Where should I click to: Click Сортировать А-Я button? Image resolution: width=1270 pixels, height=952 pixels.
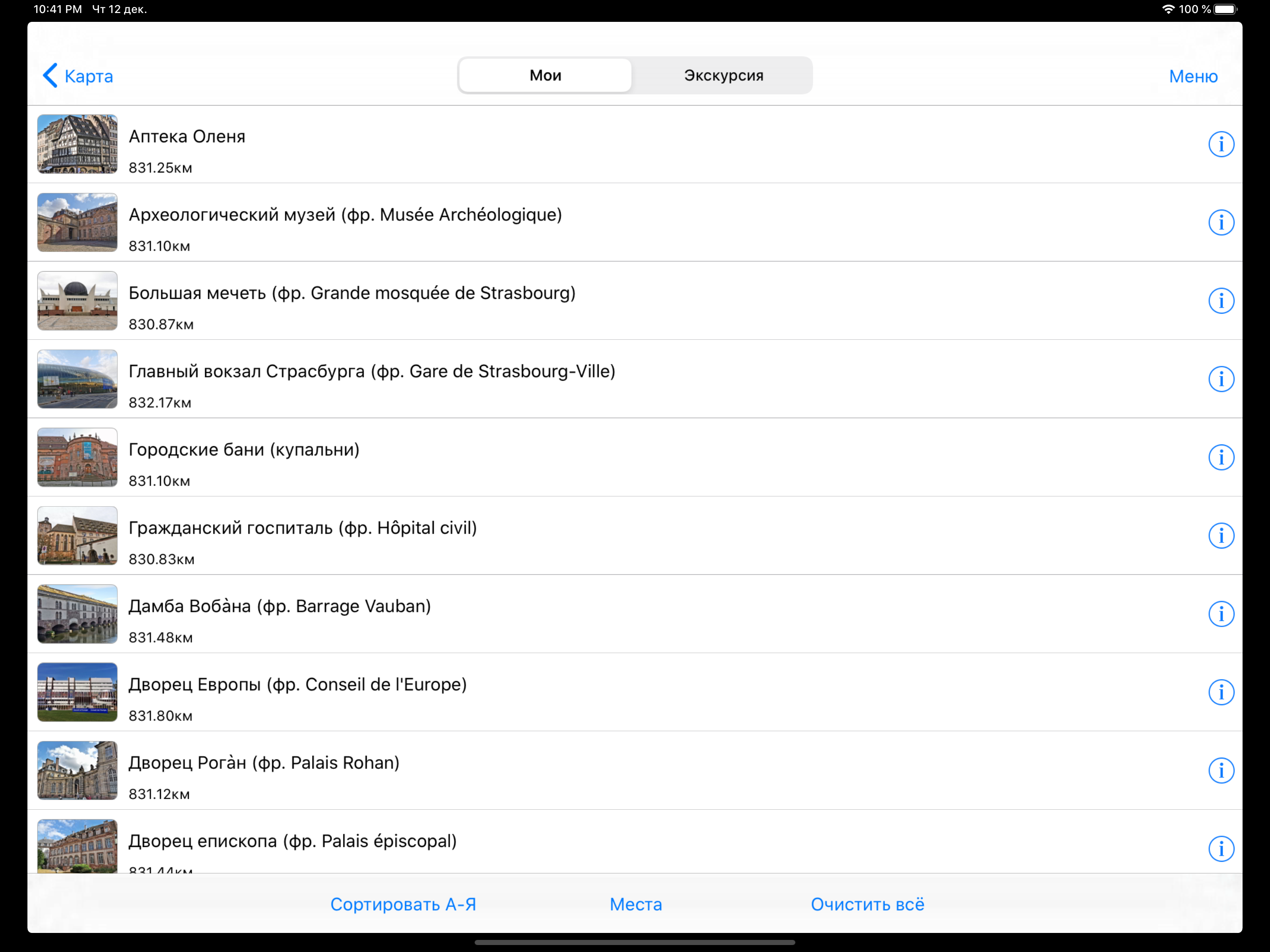click(x=403, y=904)
